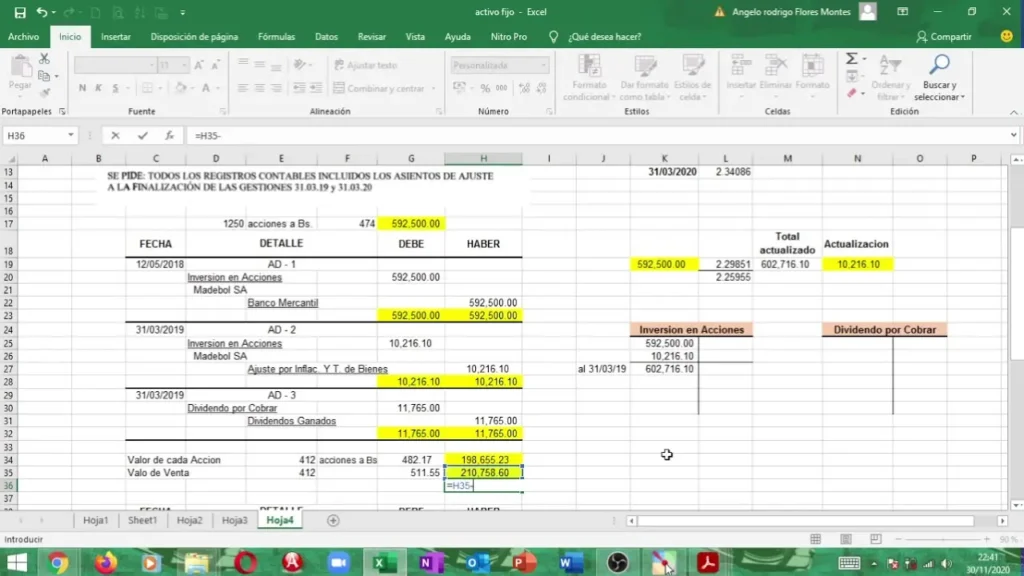Expand the formula bar chevron
The height and width of the screenshot is (576, 1024).
[x=1013, y=135]
